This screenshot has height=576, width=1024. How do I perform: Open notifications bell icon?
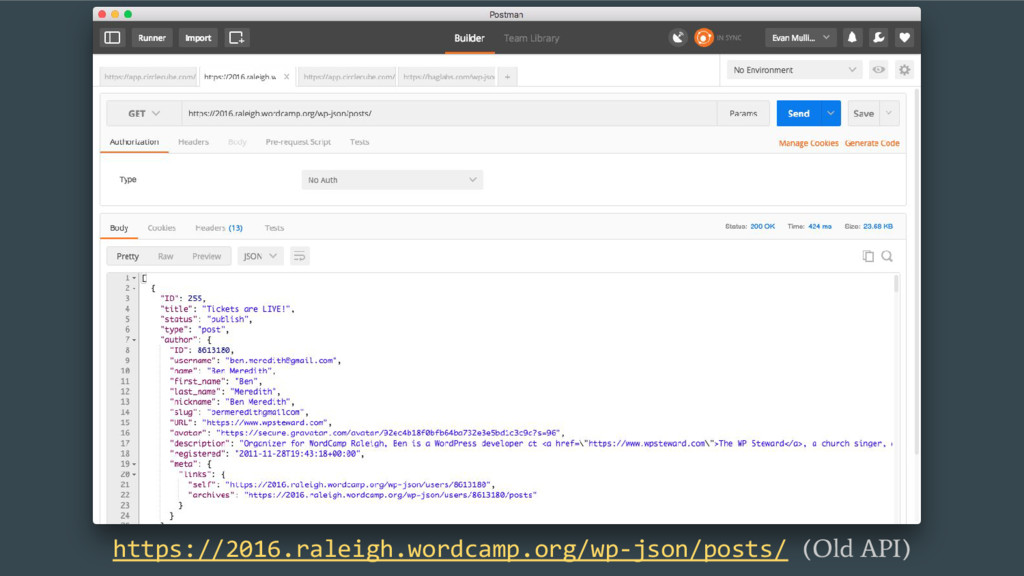(852, 38)
